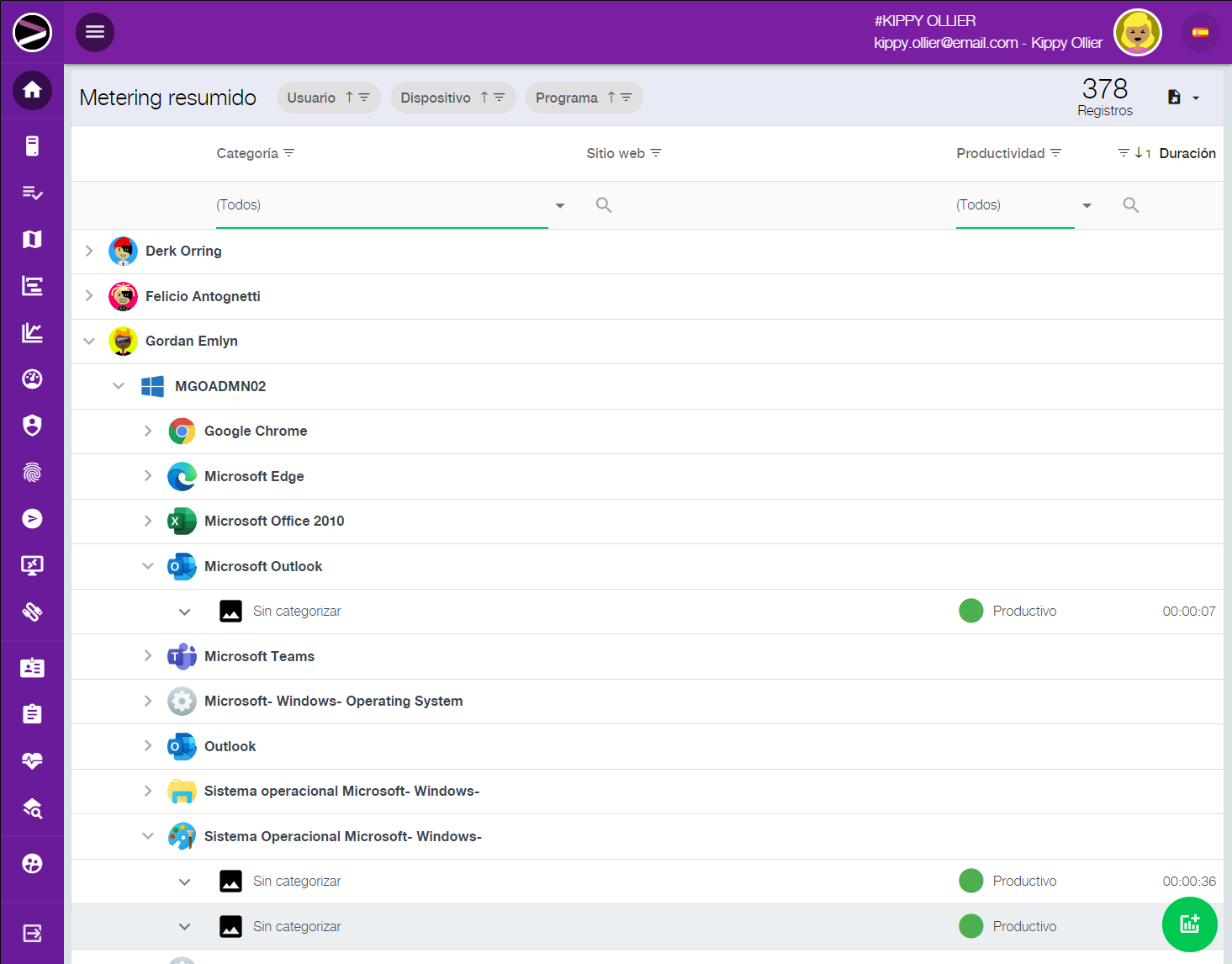
Task: Switch language using the Spanish flag
Action: click(x=1200, y=33)
